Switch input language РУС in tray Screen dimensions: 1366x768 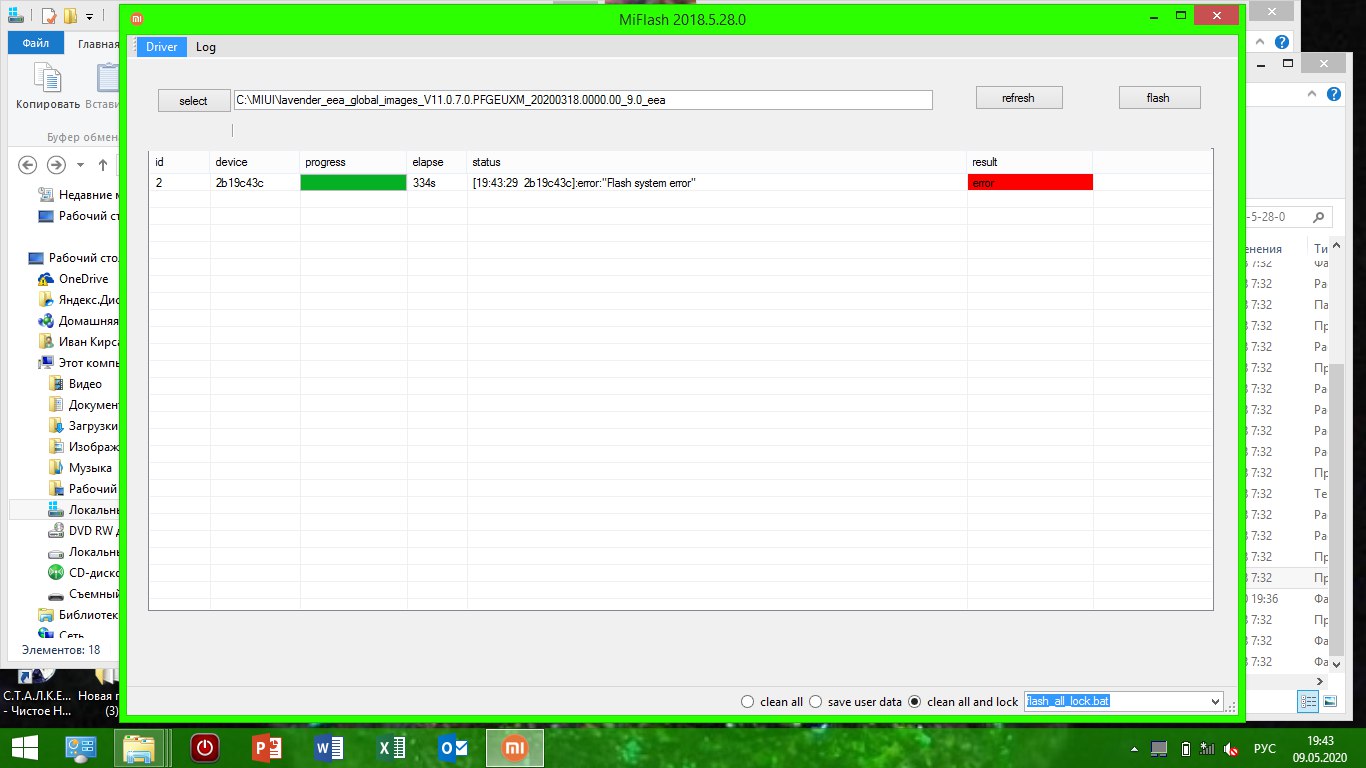pyautogui.click(x=1266, y=748)
